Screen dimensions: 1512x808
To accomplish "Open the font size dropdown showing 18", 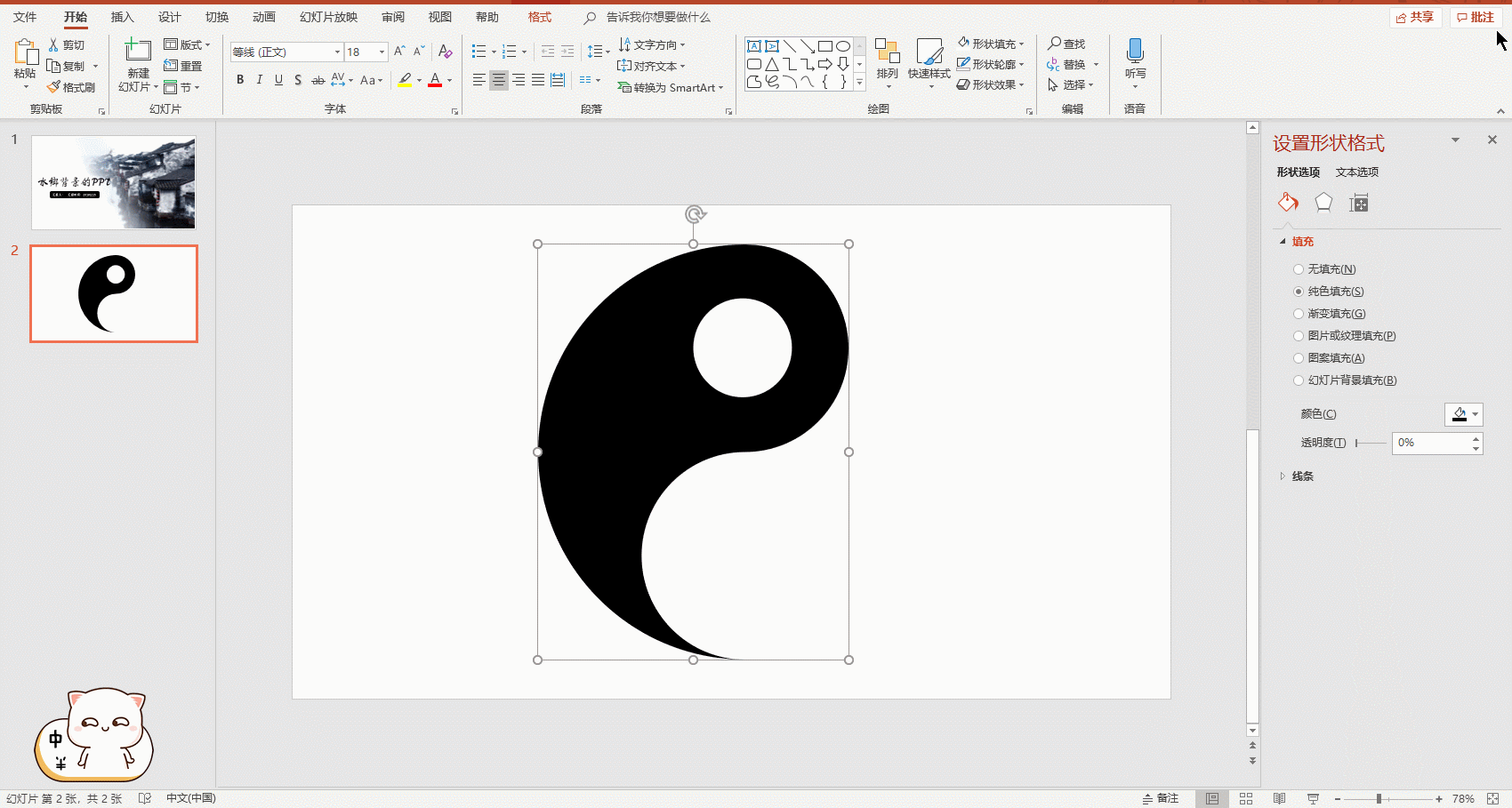I will [382, 52].
